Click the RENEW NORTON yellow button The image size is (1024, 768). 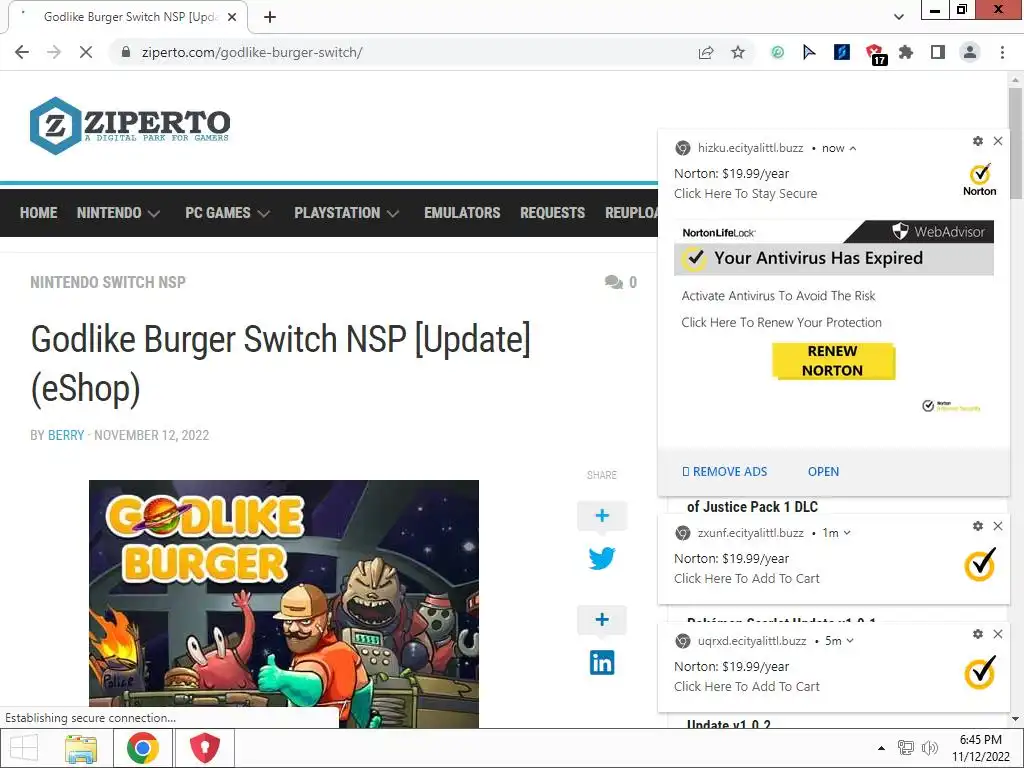tap(833, 361)
